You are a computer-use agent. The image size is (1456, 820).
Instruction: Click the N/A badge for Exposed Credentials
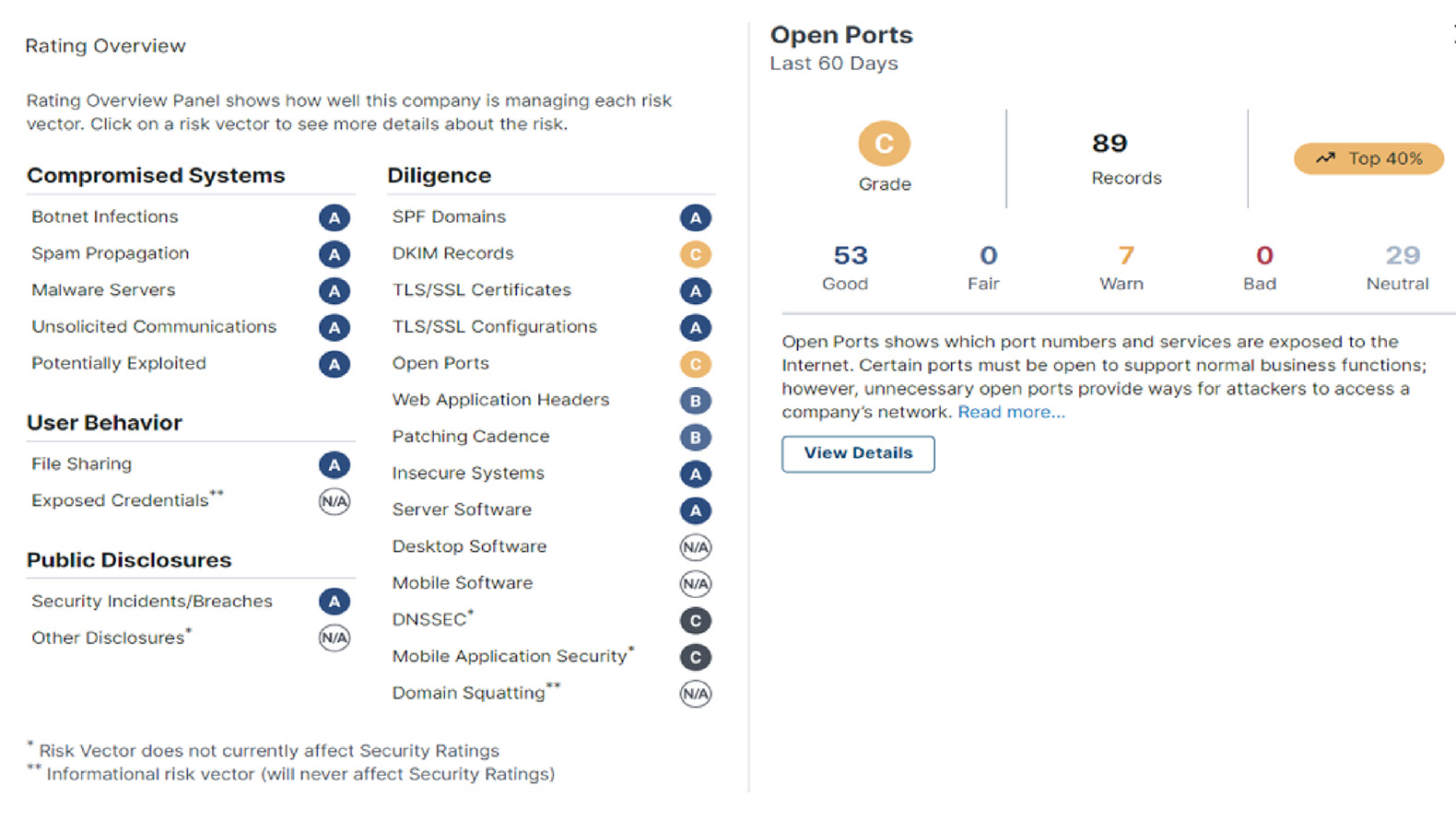coord(335,502)
